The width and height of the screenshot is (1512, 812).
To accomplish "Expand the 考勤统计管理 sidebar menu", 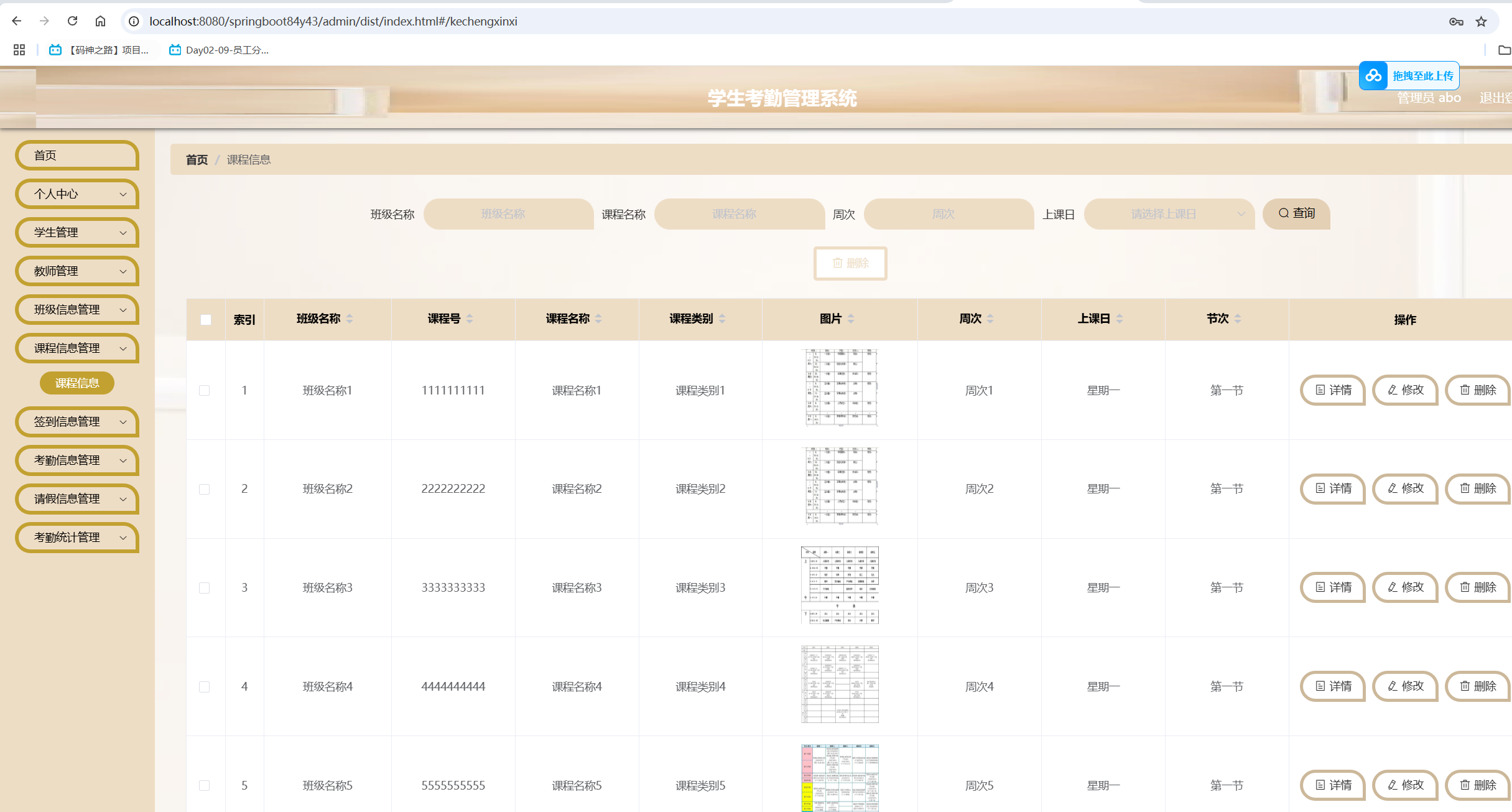I will [77, 537].
